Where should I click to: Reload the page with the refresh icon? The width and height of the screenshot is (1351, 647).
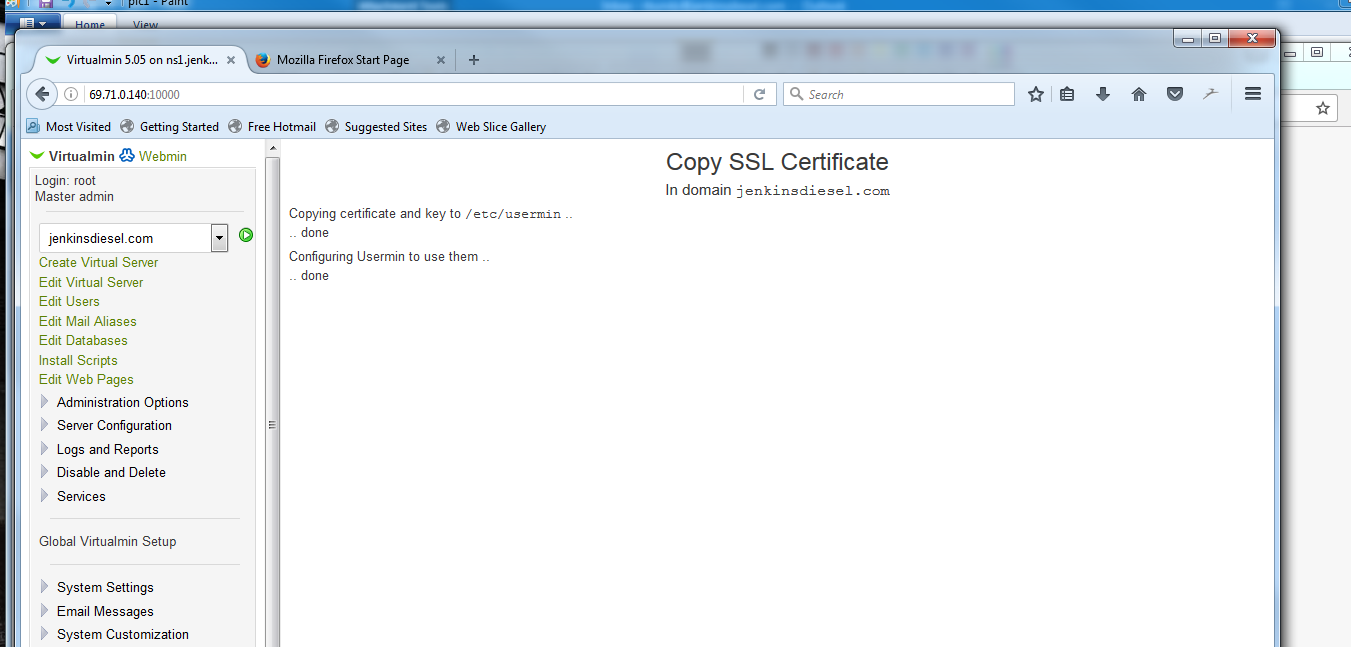click(759, 94)
